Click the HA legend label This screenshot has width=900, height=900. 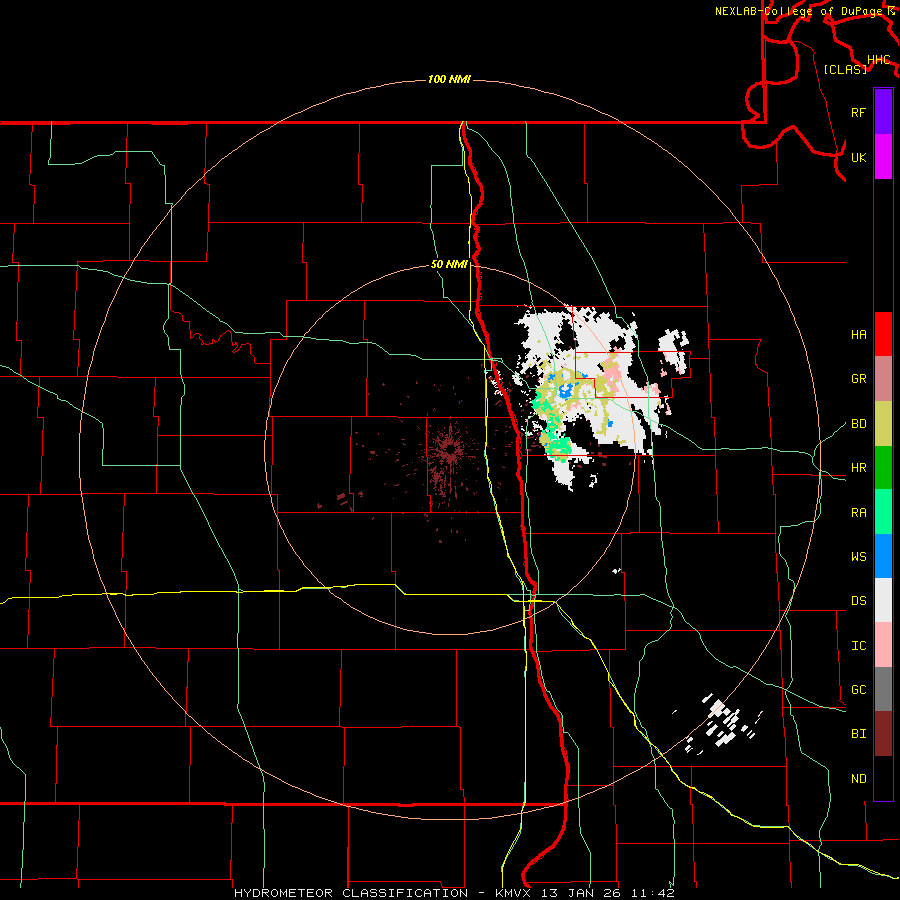coord(858,335)
